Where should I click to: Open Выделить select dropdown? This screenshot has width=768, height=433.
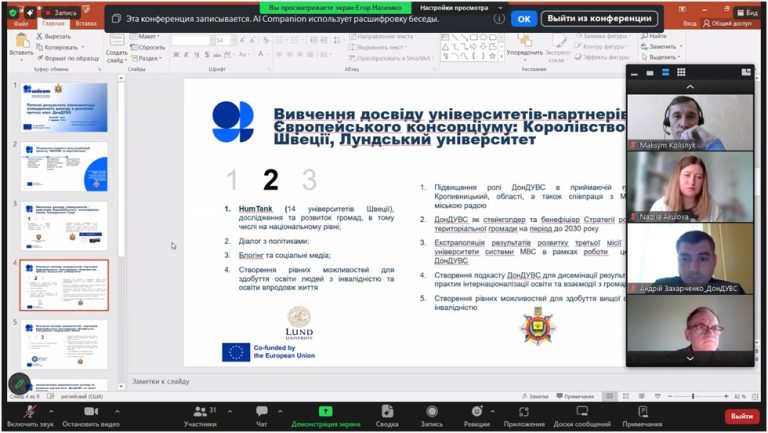point(661,57)
